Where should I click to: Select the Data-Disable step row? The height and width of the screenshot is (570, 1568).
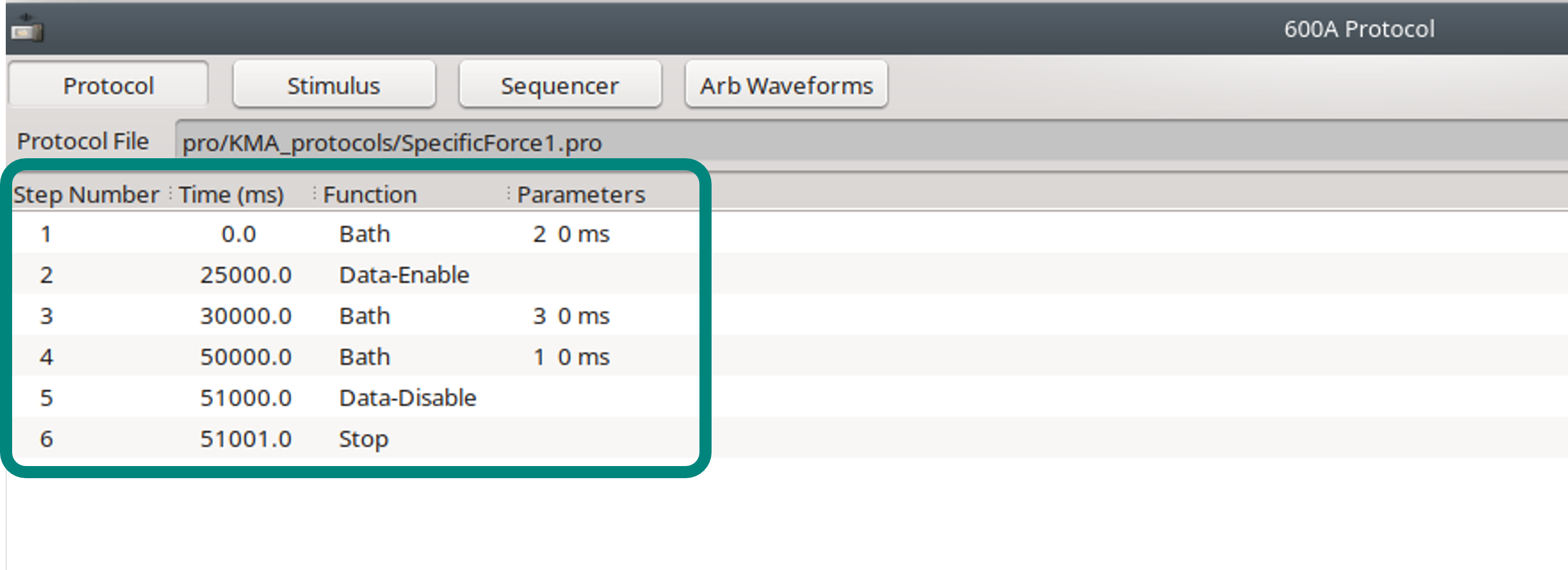(407, 398)
